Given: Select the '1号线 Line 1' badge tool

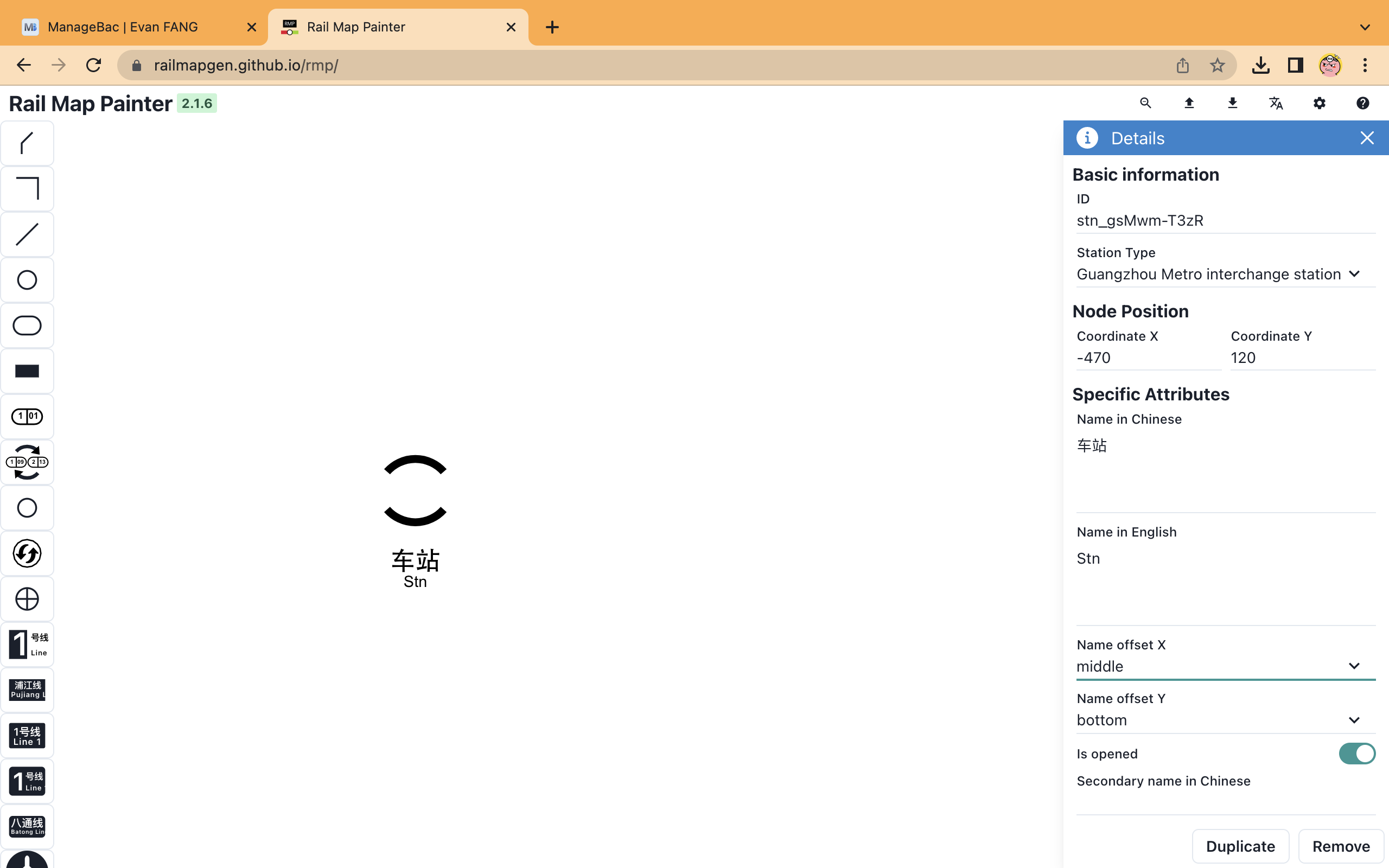Looking at the screenshot, I should [27, 736].
